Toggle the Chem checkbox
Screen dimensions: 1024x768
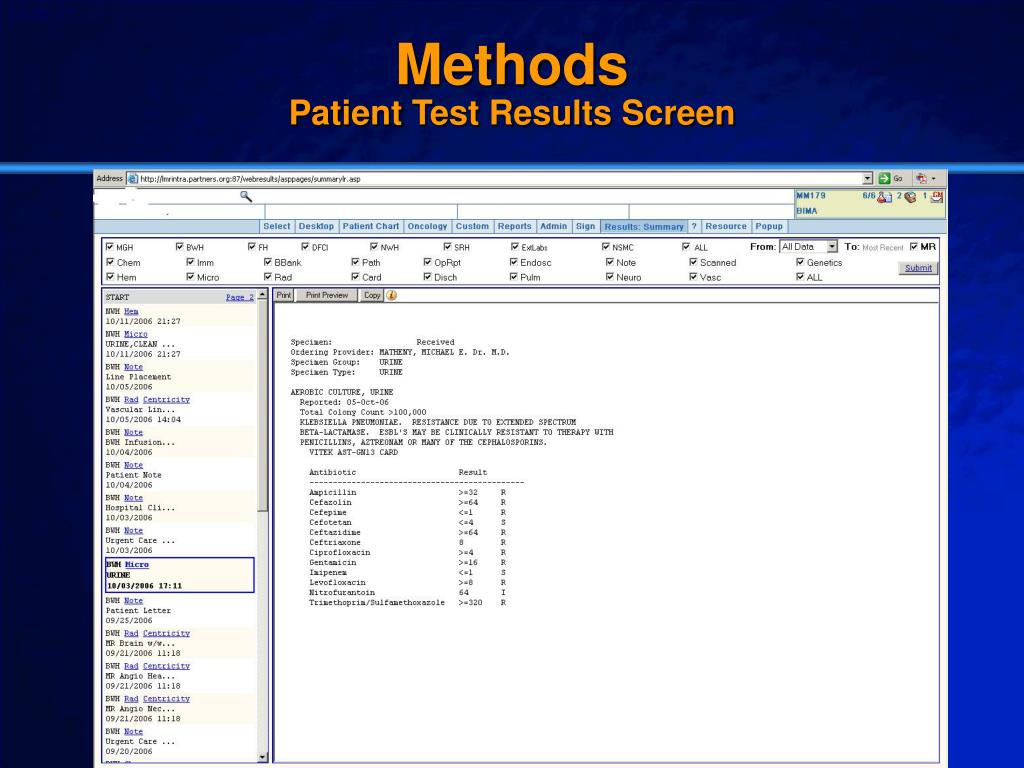[110, 262]
